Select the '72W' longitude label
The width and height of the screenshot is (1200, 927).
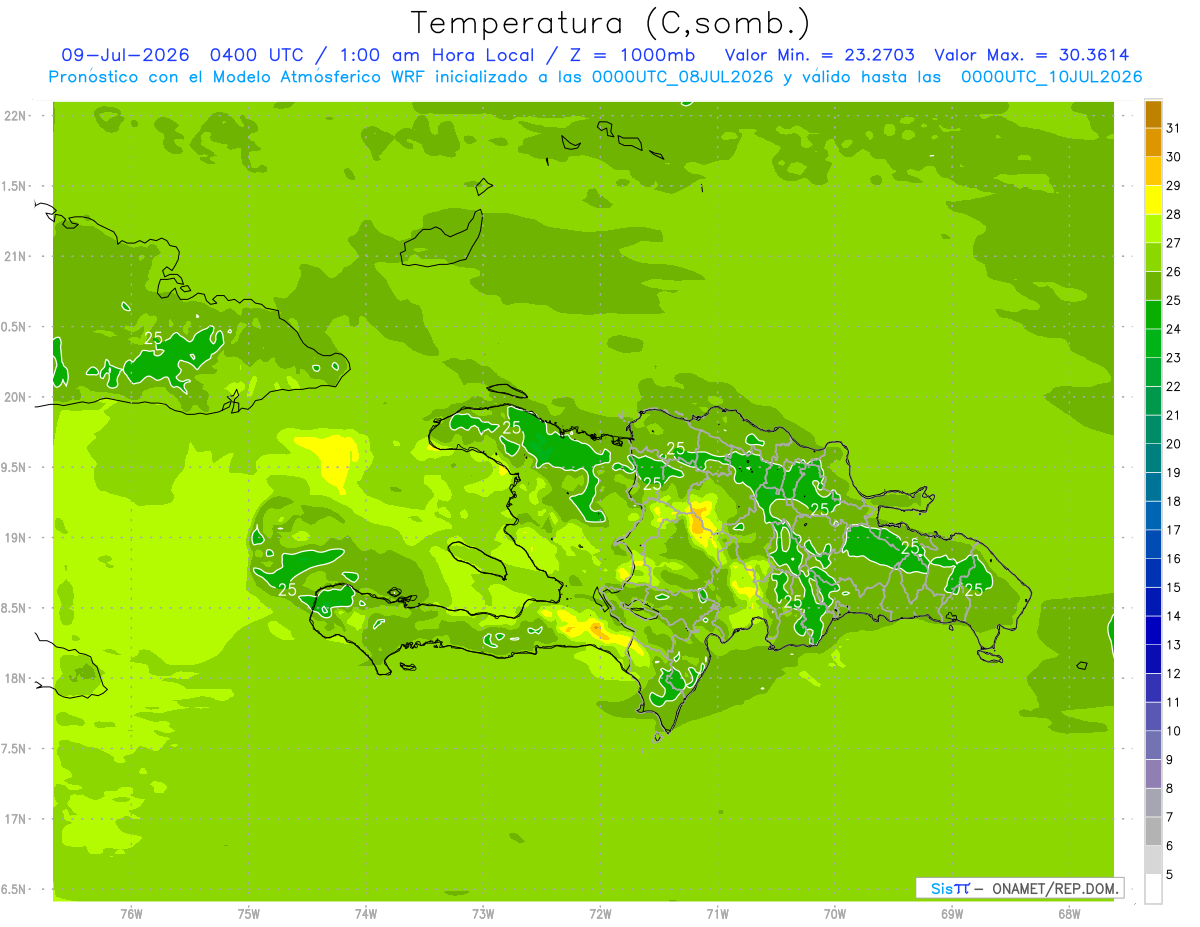[600, 914]
